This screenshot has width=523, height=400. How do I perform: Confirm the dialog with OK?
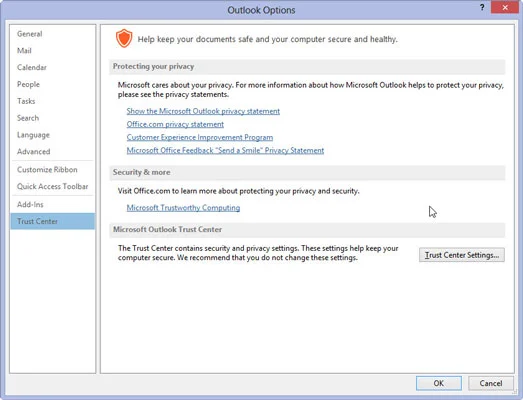tap(439, 383)
